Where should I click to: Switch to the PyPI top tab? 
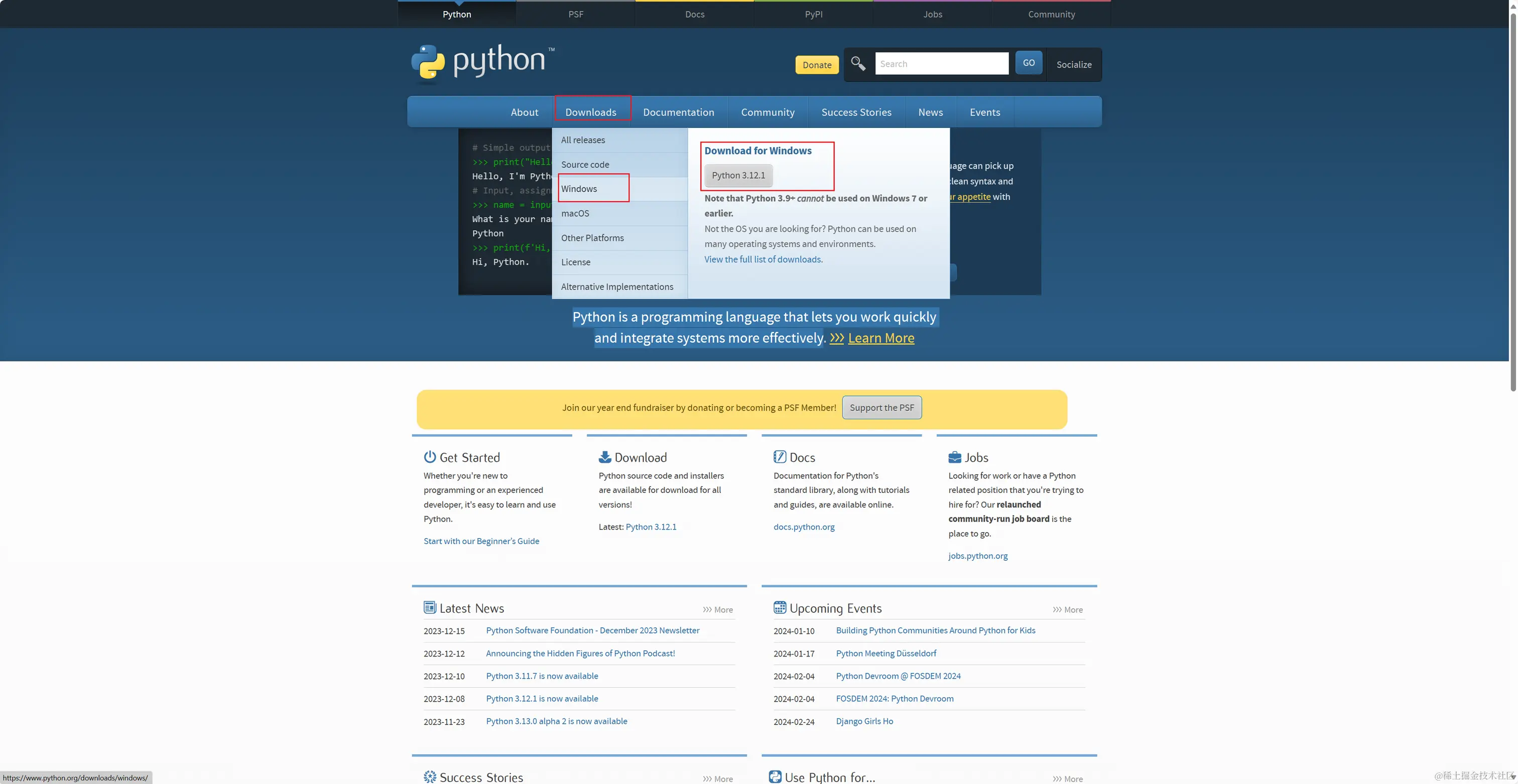[813, 14]
